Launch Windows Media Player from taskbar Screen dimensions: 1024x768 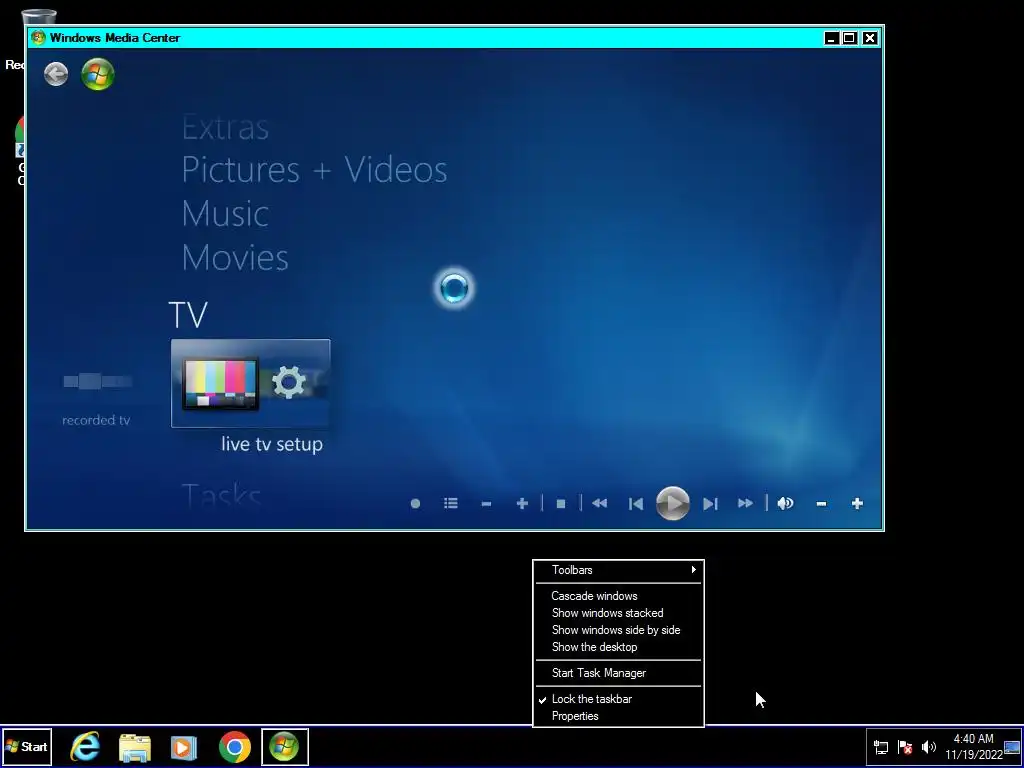tap(184, 746)
